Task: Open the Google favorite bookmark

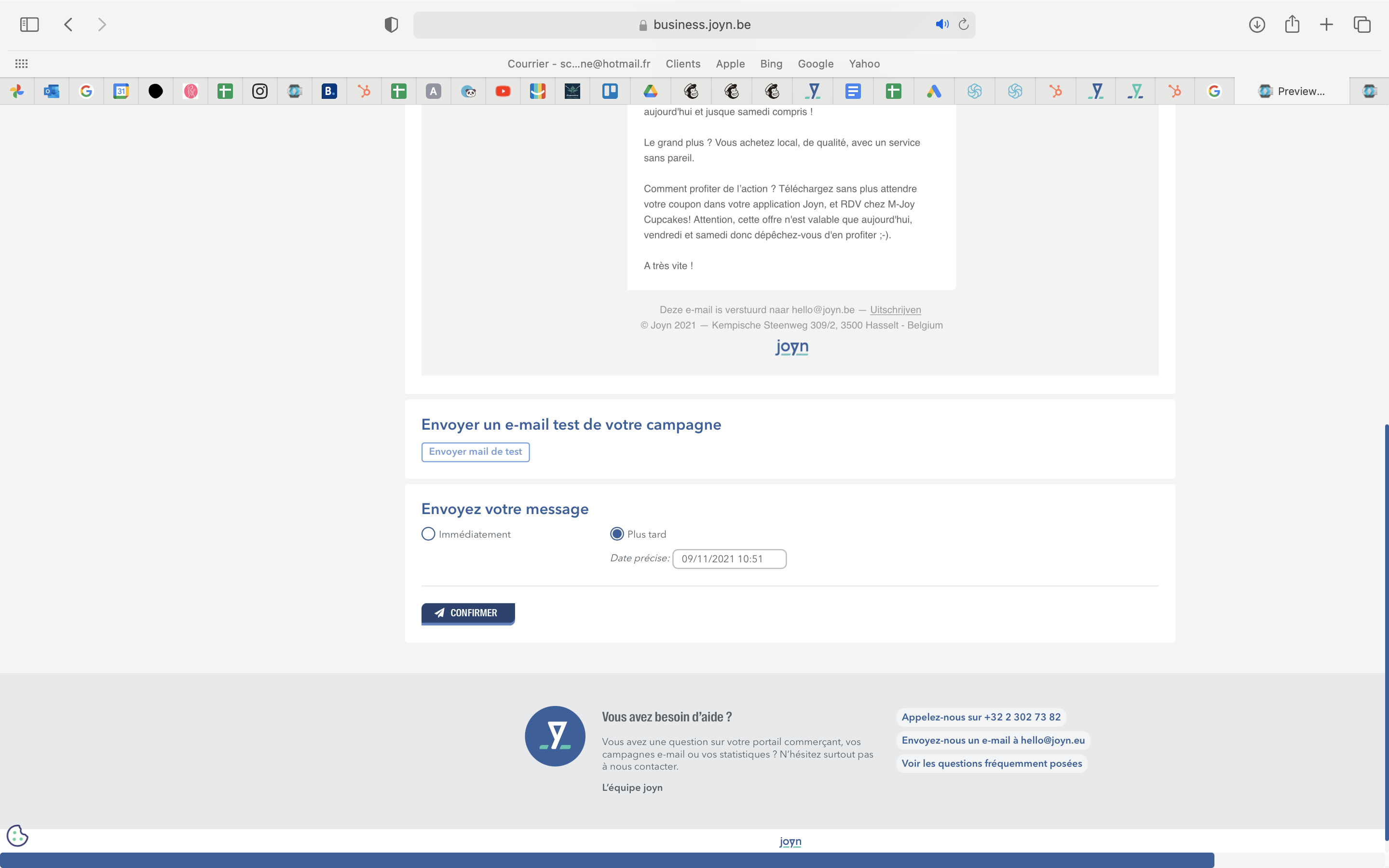Action: click(x=816, y=64)
